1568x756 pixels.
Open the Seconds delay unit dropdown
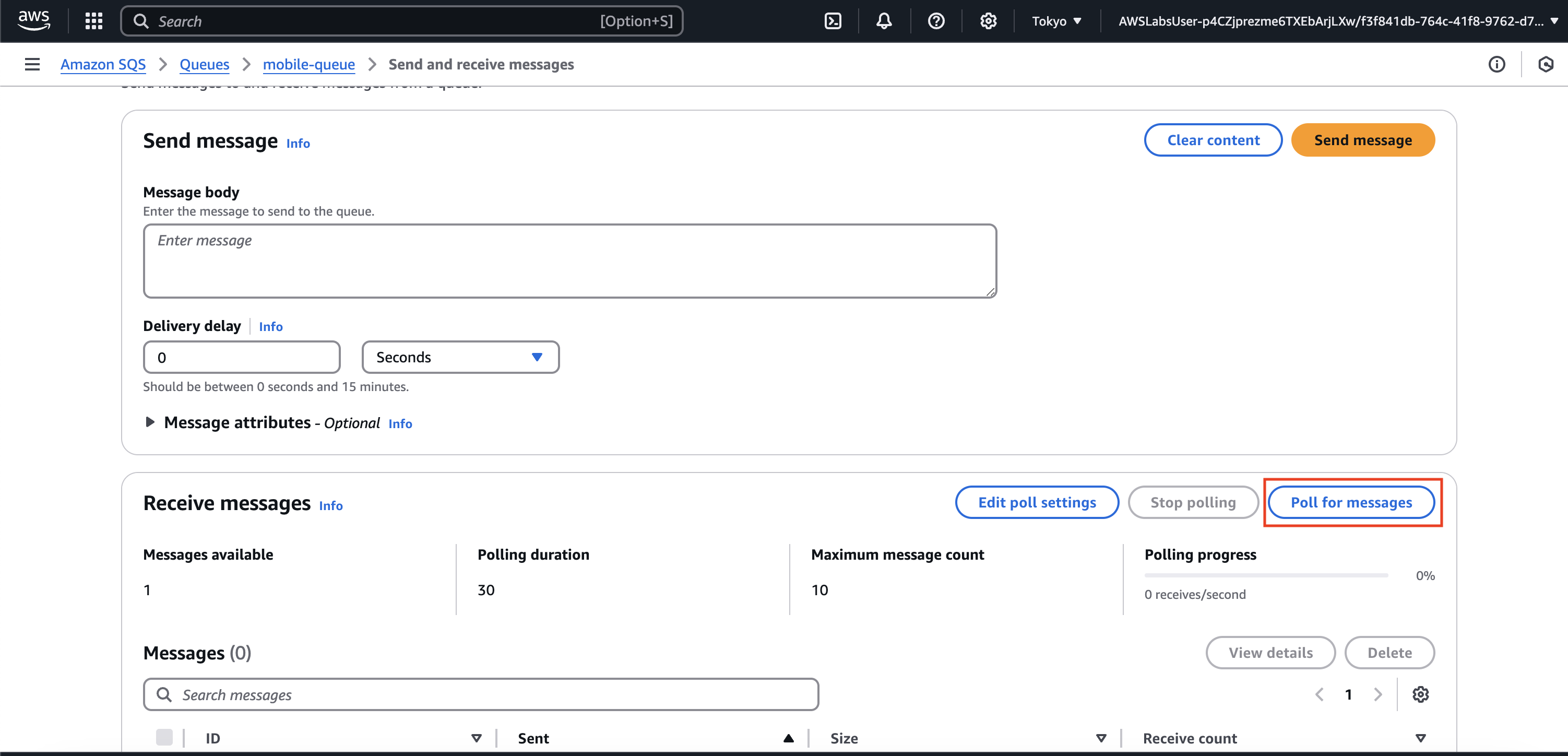(460, 357)
